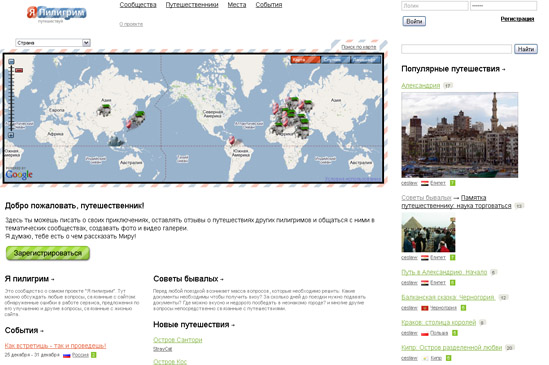The width and height of the screenshot is (549, 365).
Task: Click the search input field beside Найти
Action: tap(456, 49)
